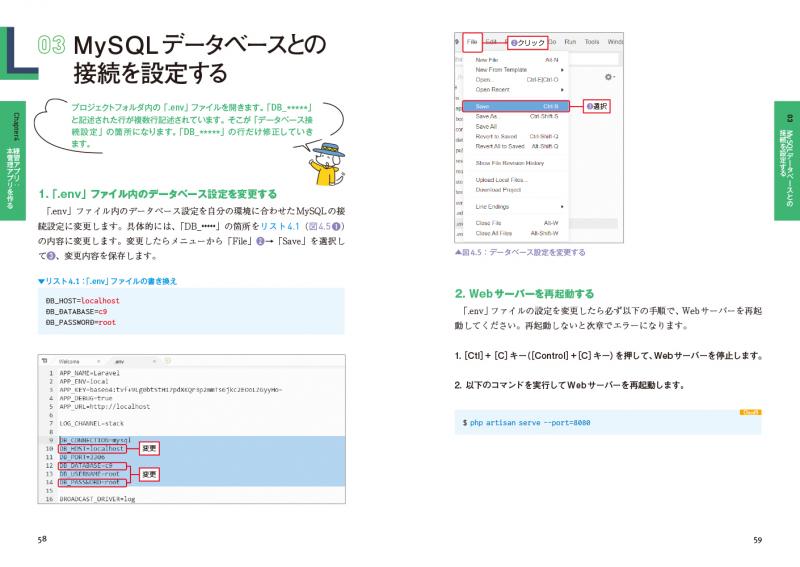Click the DB_PORT line in the editor

point(82,457)
